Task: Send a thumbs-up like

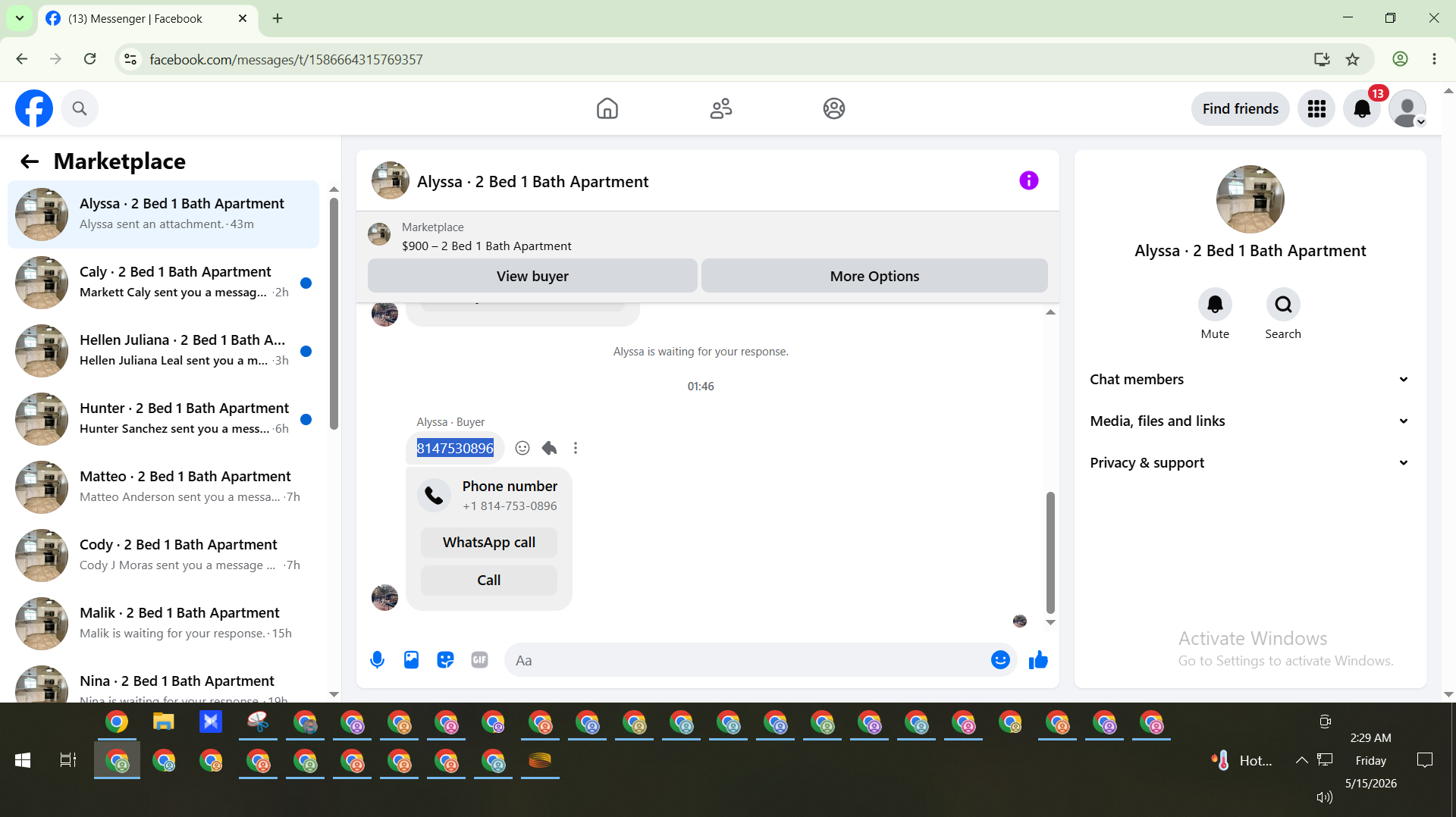Action: click(1038, 660)
